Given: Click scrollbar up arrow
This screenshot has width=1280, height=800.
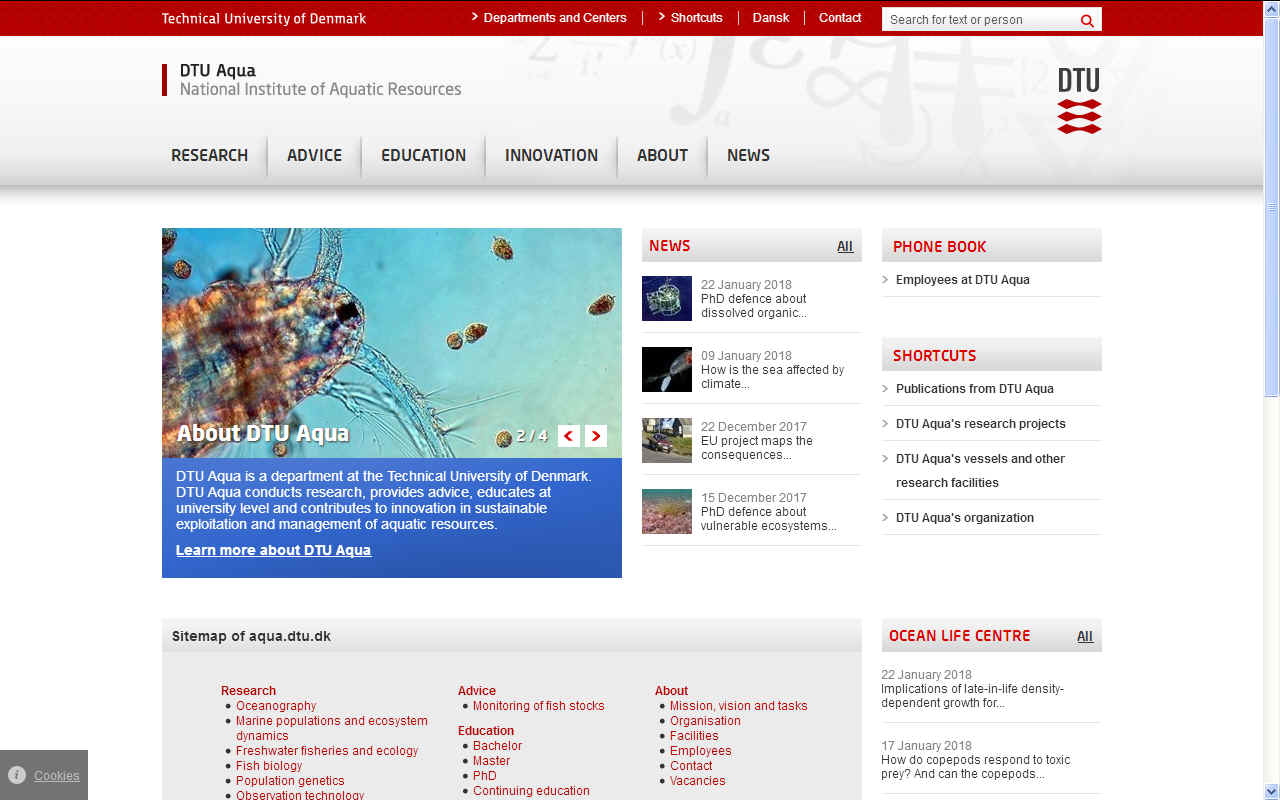Looking at the screenshot, I should 1271,8.
